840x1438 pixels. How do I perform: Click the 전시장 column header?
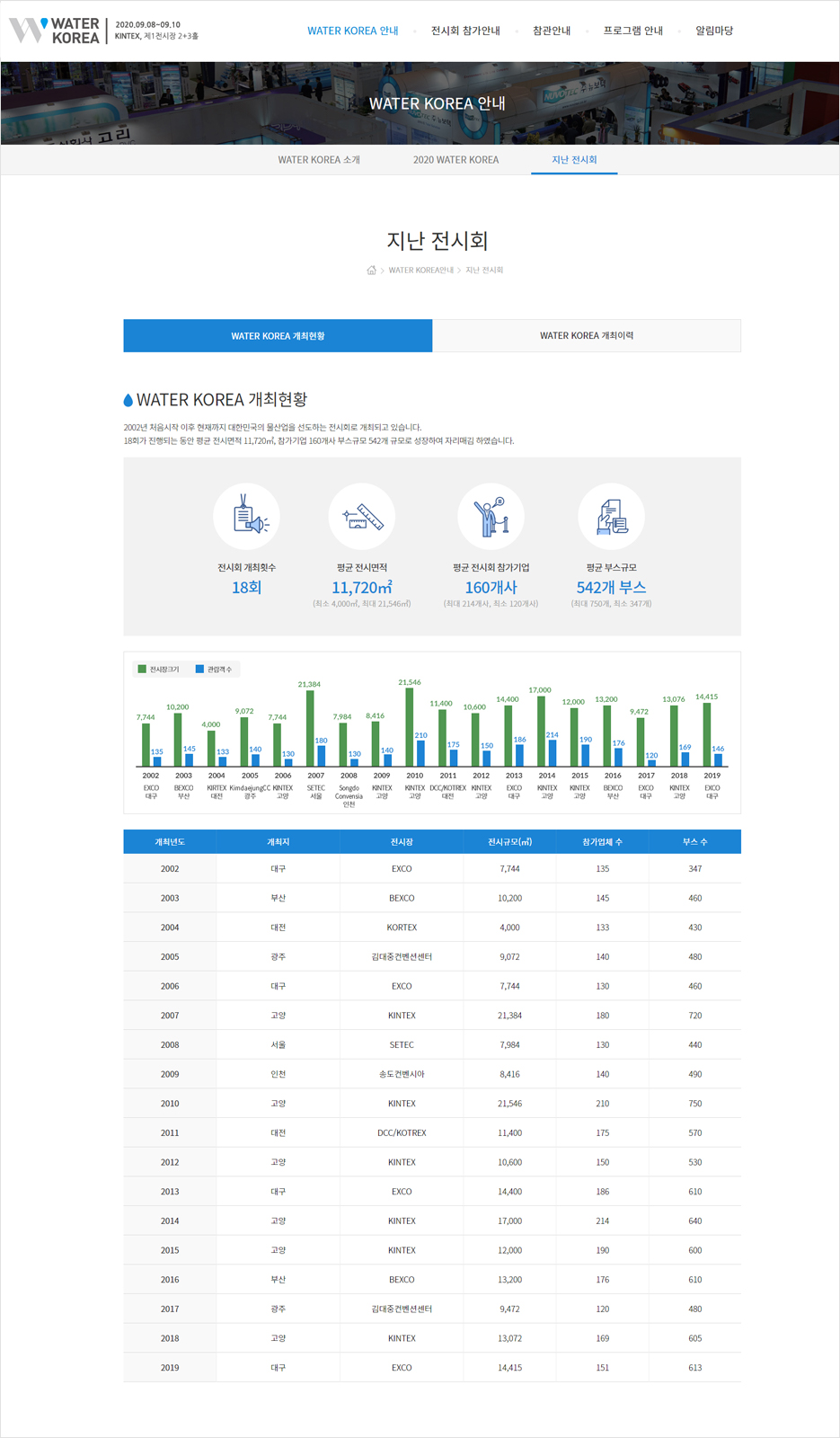point(402,842)
